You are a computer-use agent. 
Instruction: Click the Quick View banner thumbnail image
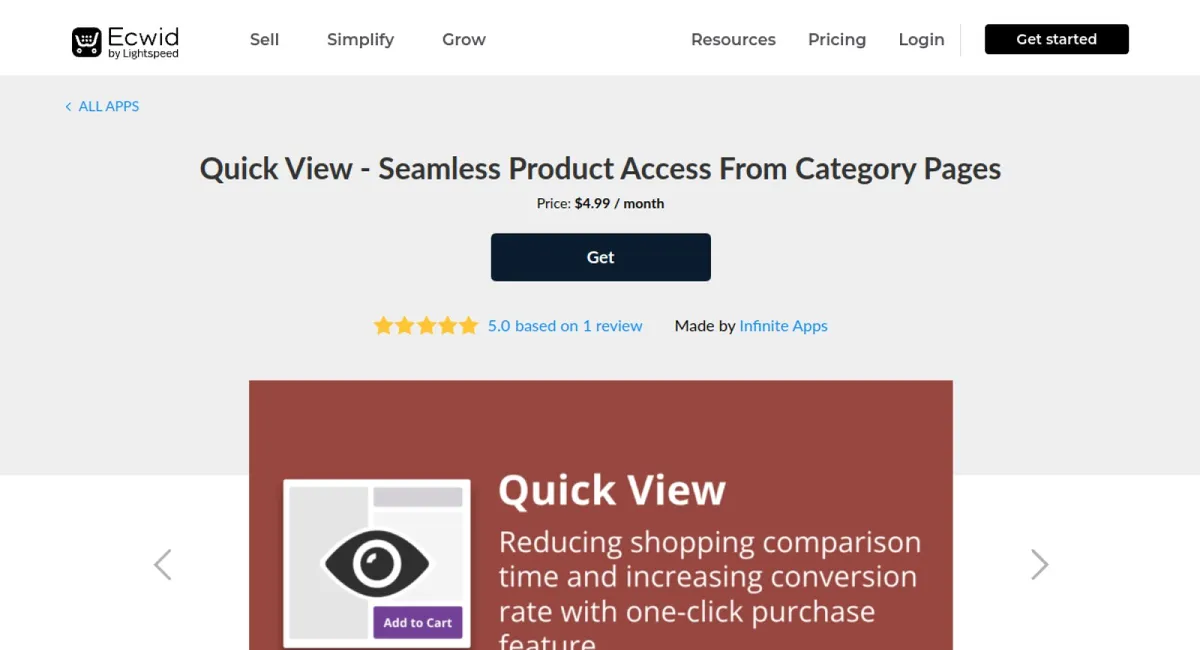tap(377, 555)
